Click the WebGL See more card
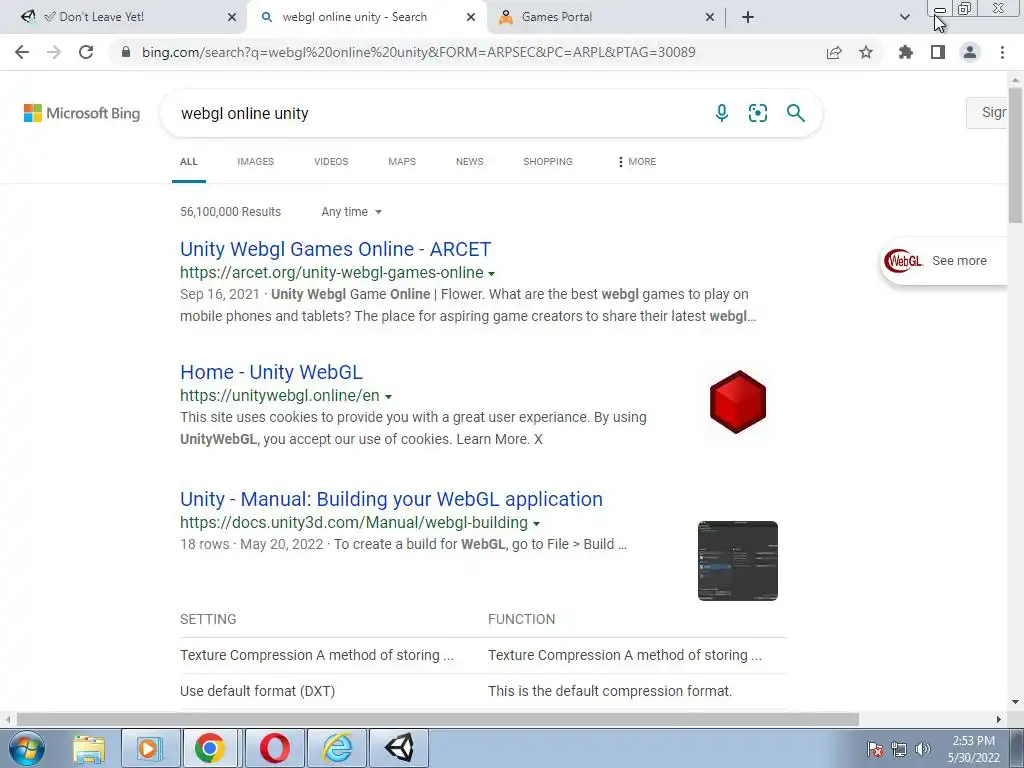 944,261
